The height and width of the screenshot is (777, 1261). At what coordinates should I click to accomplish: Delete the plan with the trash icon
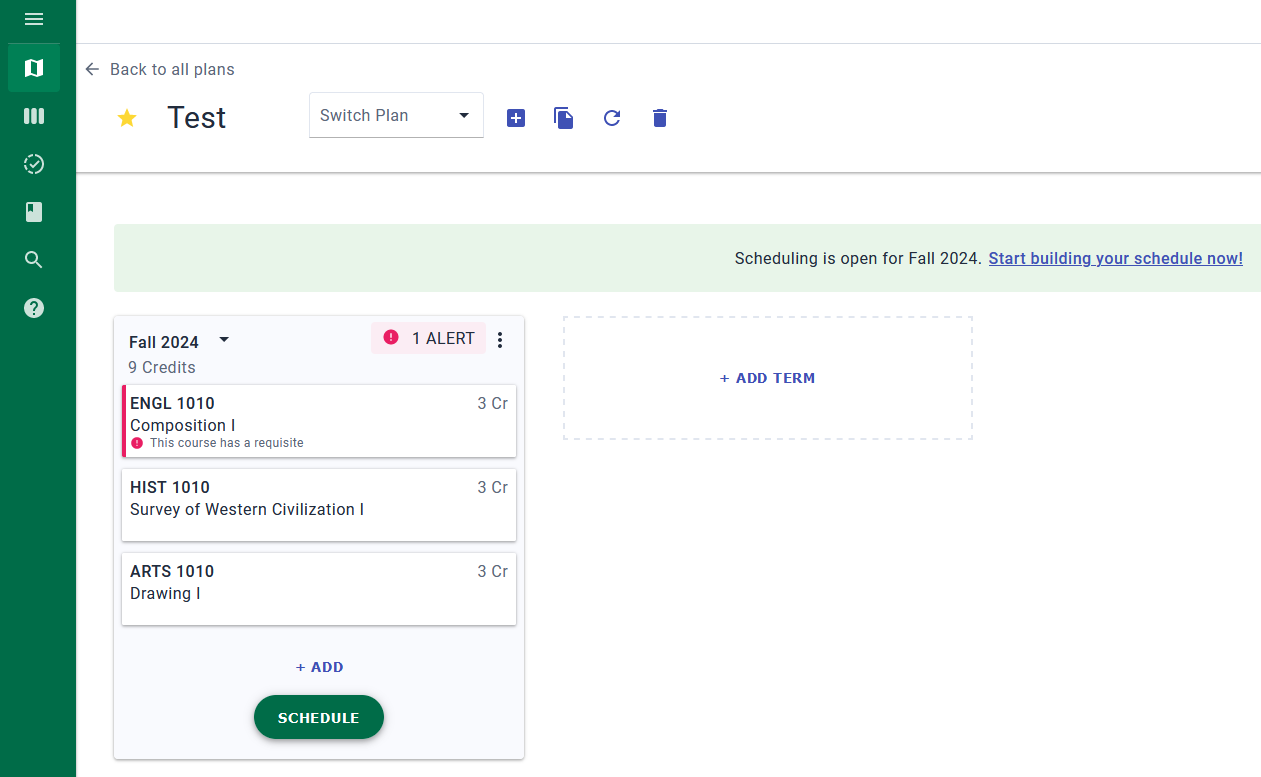(x=660, y=118)
